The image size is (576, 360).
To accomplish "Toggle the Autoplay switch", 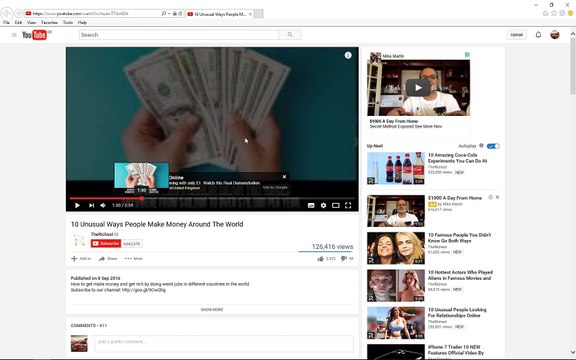I will pyautogui.click(x=493, y=146).
